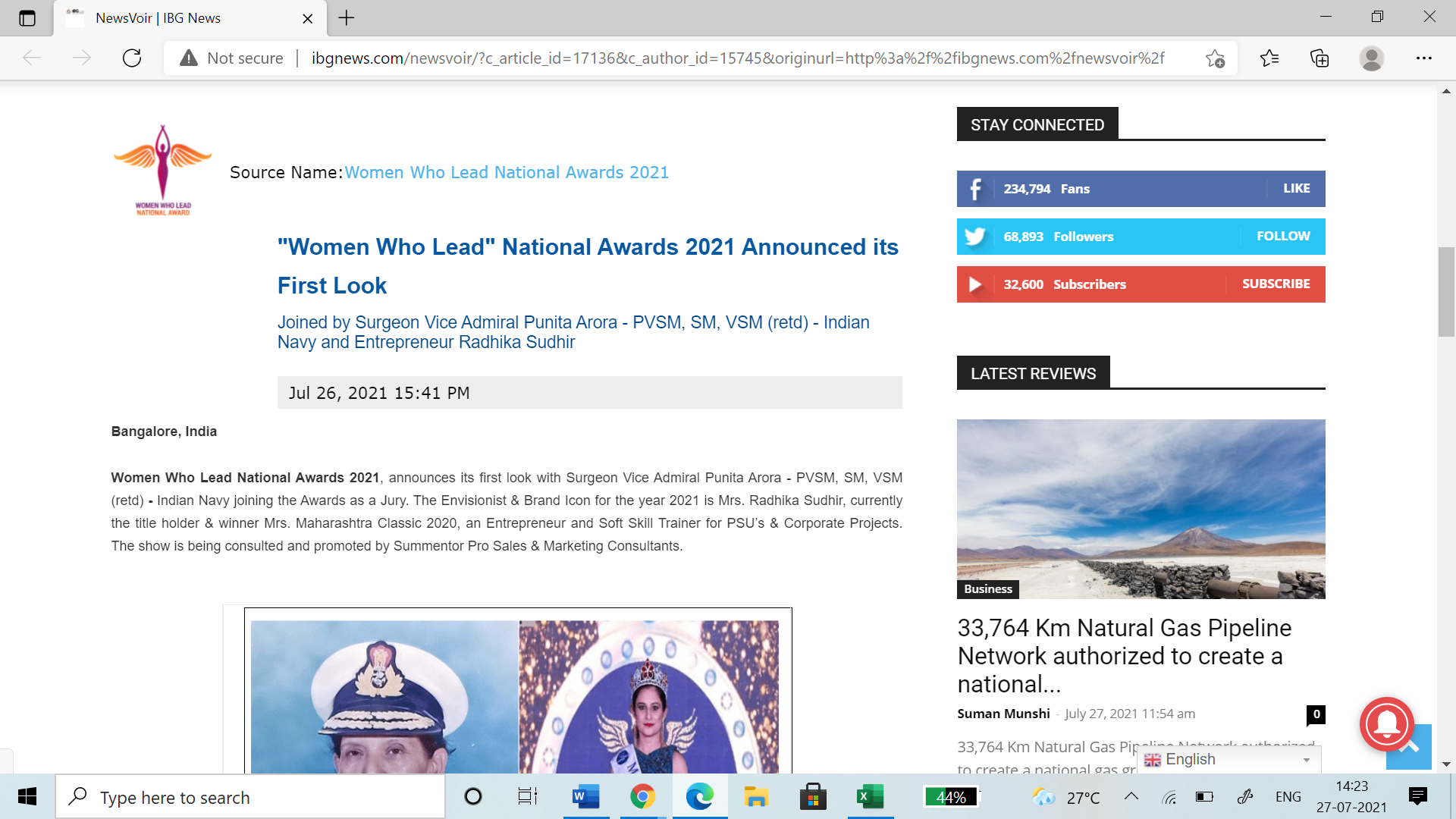Viewport: 1456px width, 819px height.
Task: Click SUBSCRIBE on YouTube subscribers bar
Action: tap(1276, 284)
